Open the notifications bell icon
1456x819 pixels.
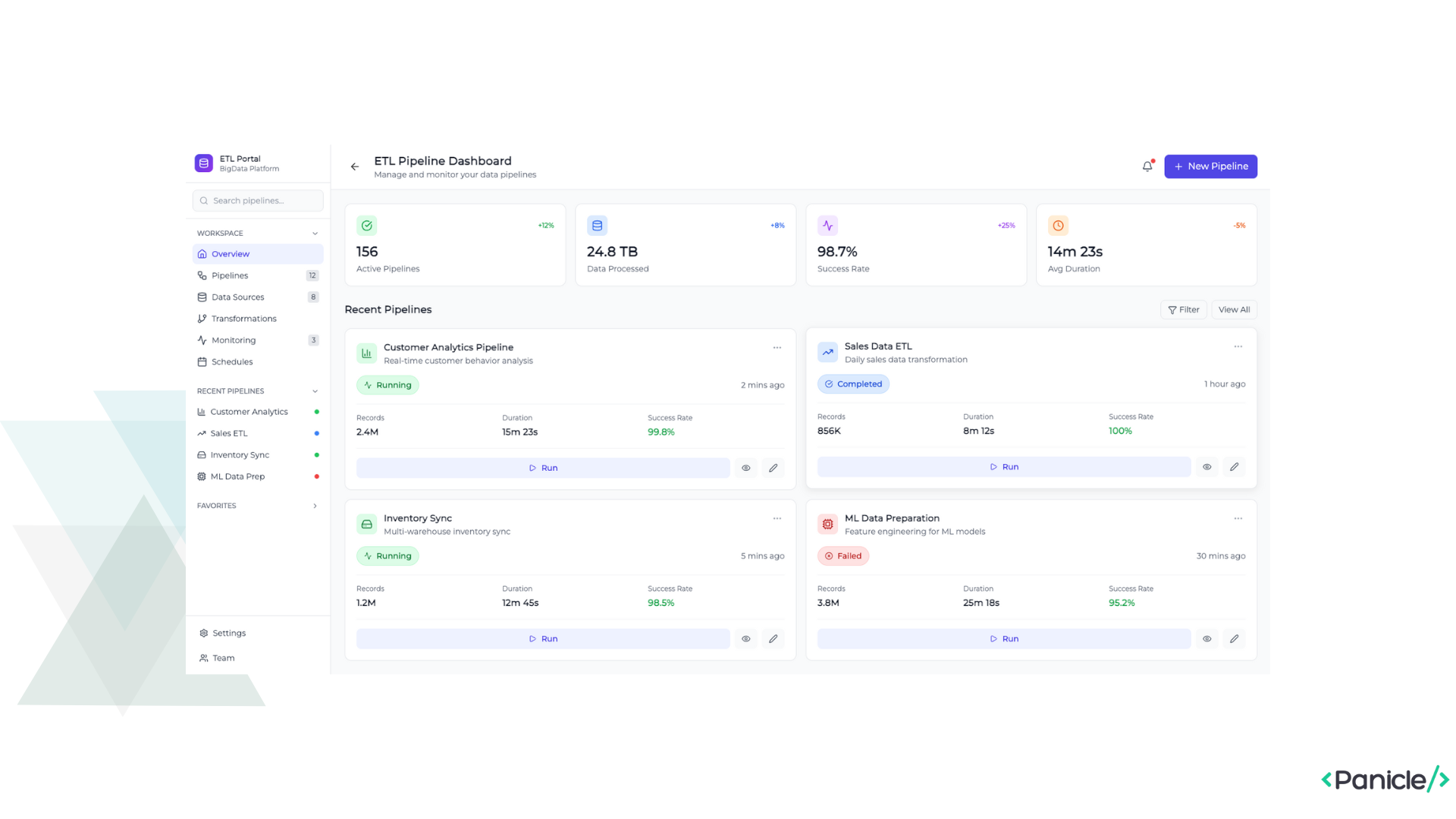click(x=1147, y=166)
